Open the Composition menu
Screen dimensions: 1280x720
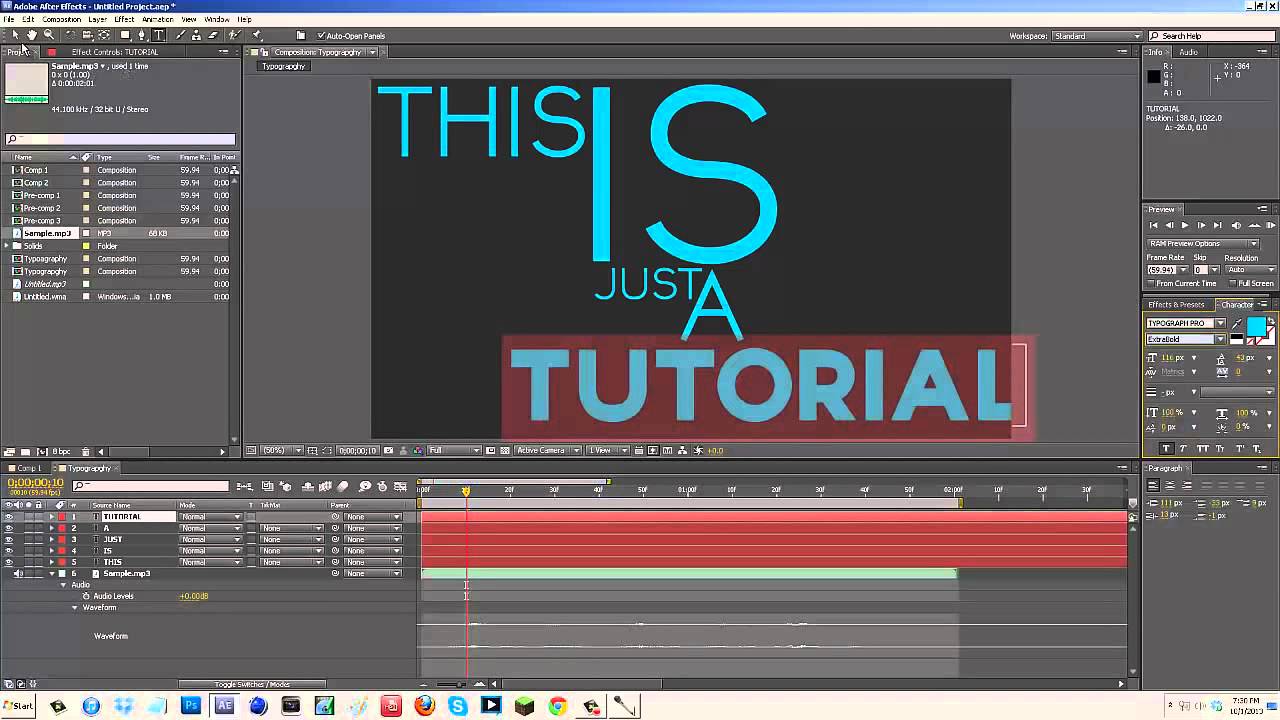(61, 19)
